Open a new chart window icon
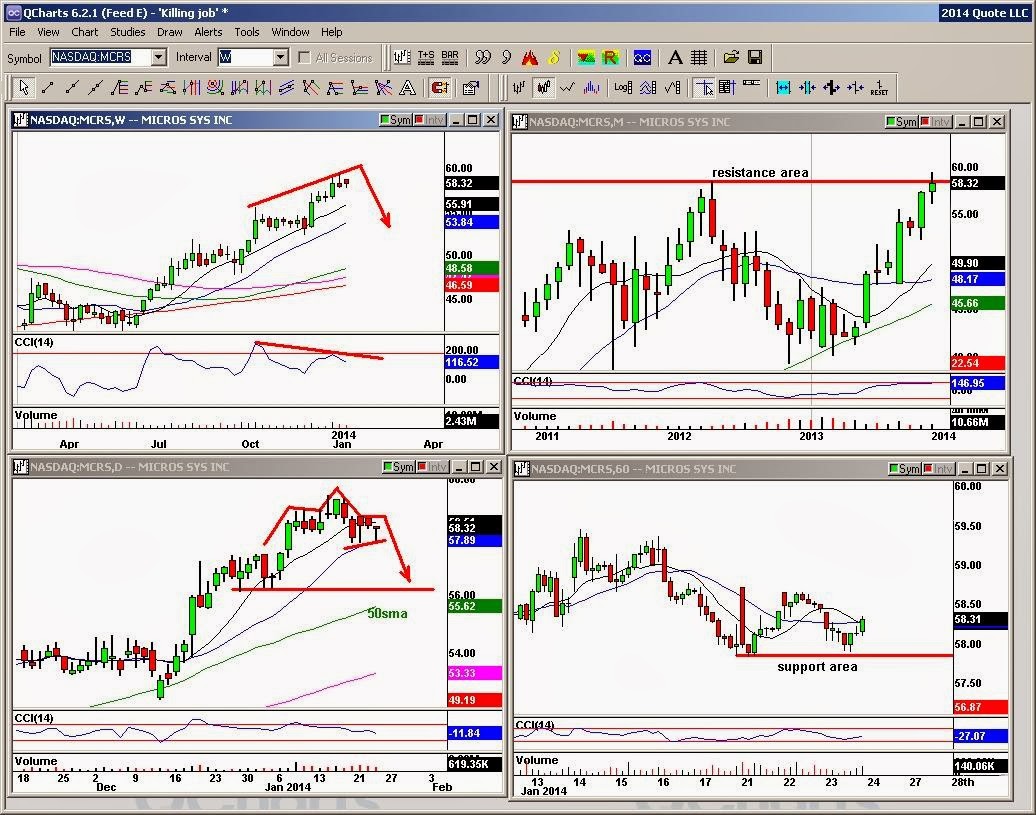 point(402,57)
